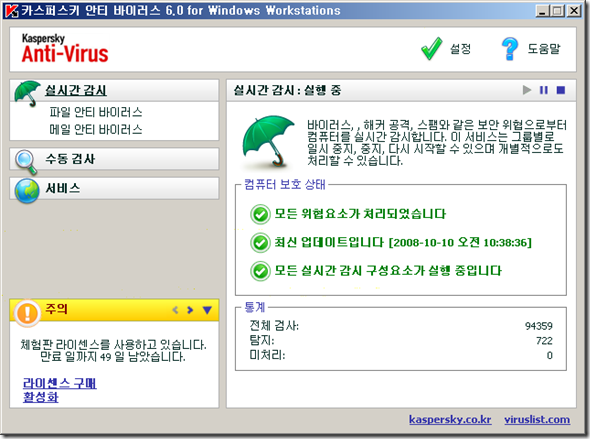Open the kaspersky.co.kr link
This screenshot has height=439, width=590.
pos(450,419)
